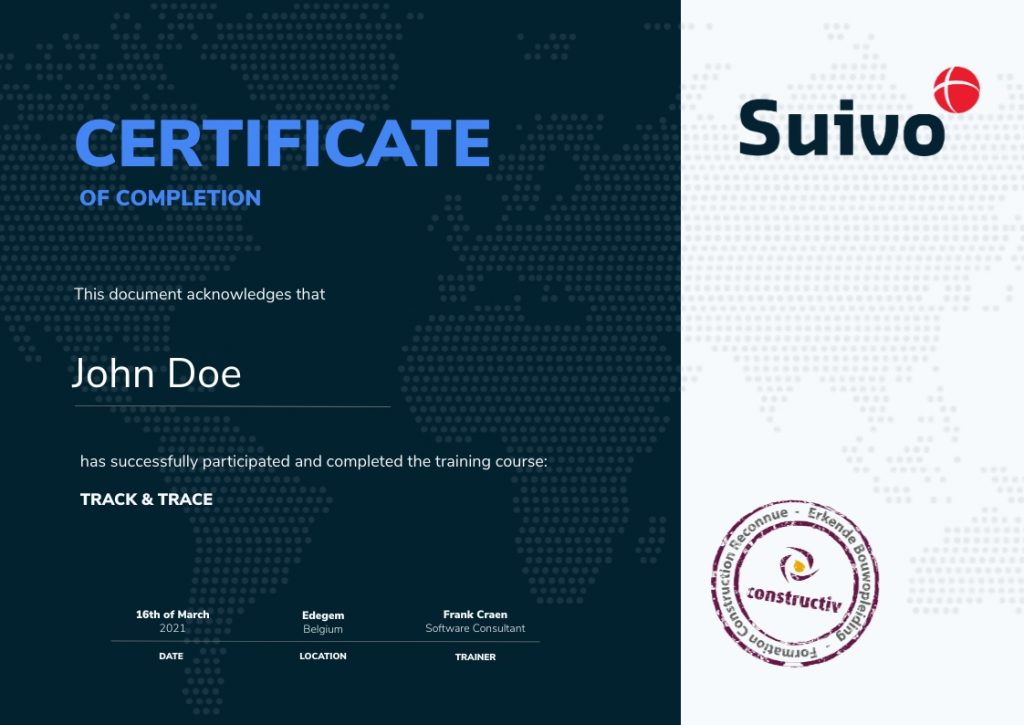Click the 'DATE' label
The image size is (1024, 725).
point(171,656)
